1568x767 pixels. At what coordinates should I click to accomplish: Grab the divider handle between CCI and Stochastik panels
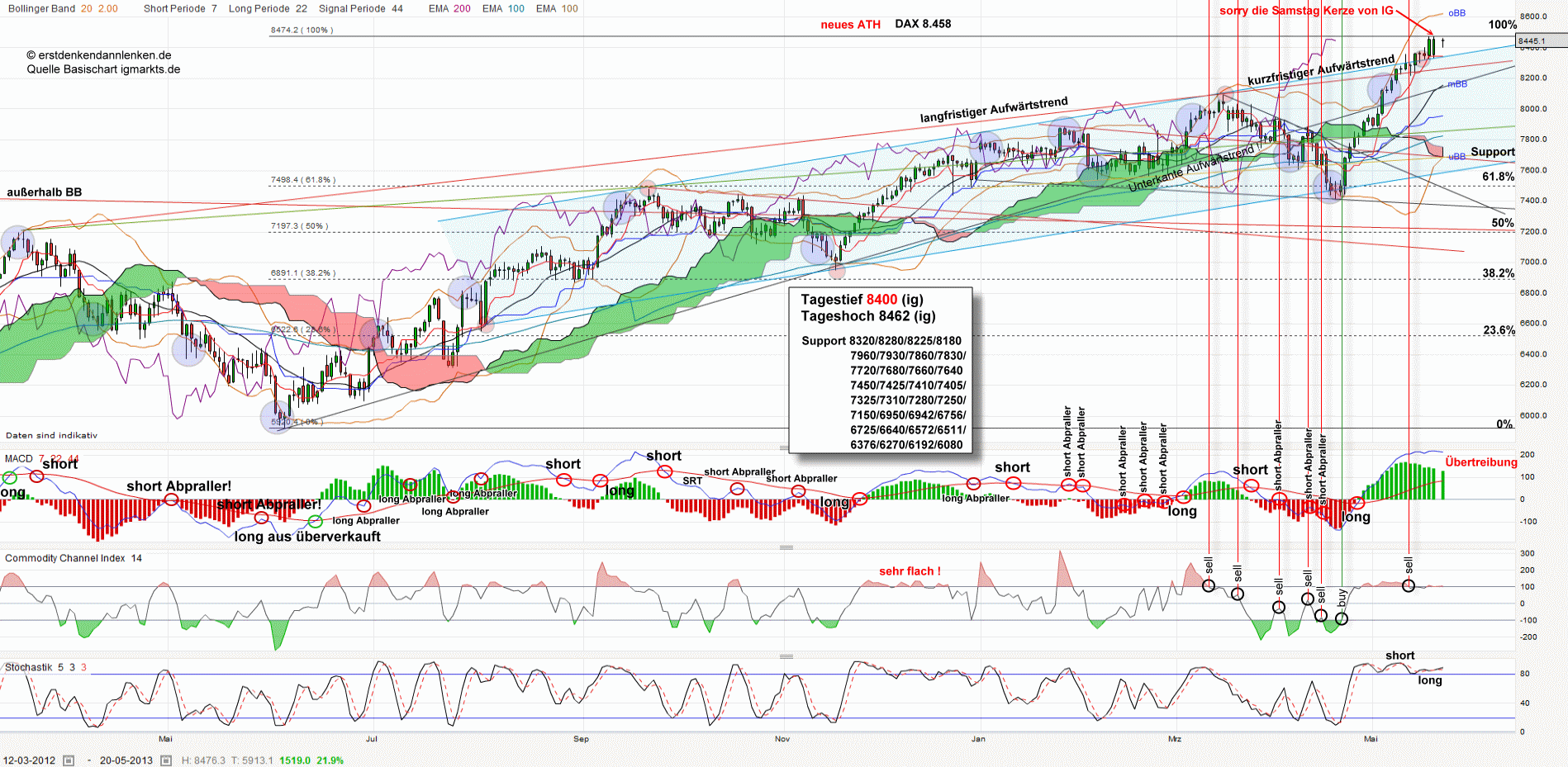click(x=786, y=656)
